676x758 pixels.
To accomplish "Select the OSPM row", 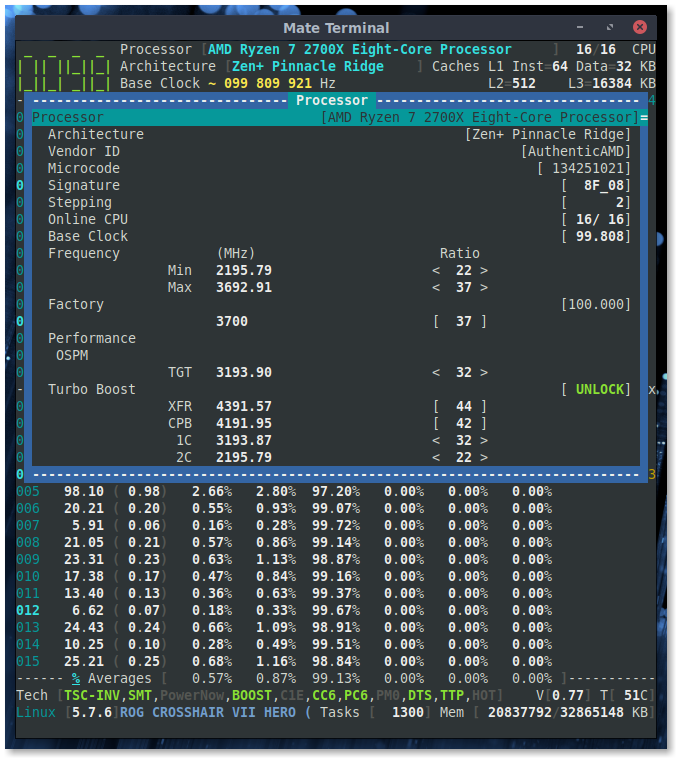I will click(x=336, y=355).
